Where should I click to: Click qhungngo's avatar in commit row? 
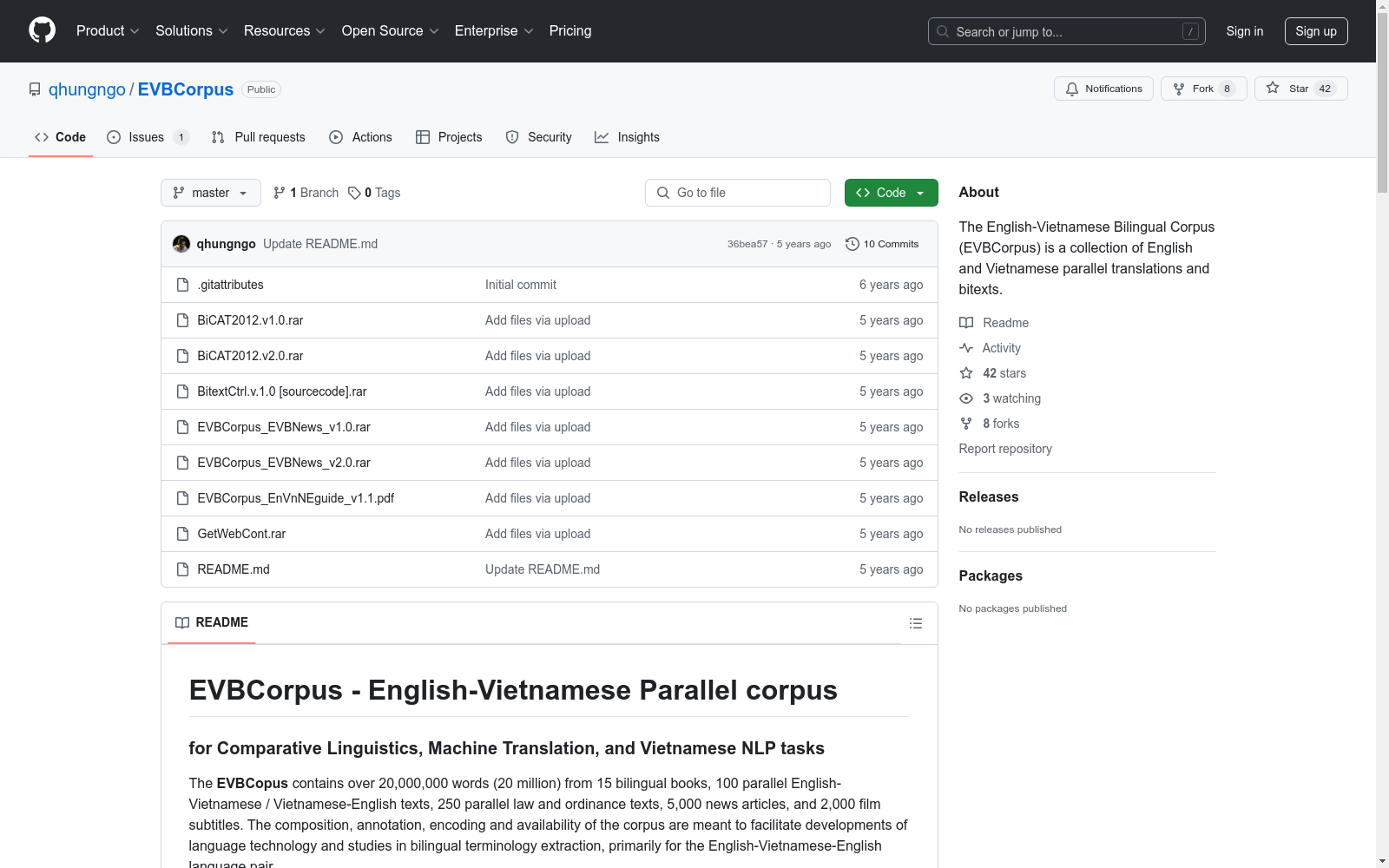pyautogui.click(x=181, y=244)
